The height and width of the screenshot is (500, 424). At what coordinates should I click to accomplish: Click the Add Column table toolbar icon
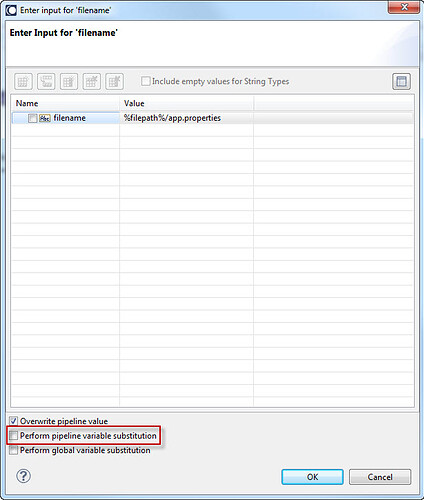[92, 81]
